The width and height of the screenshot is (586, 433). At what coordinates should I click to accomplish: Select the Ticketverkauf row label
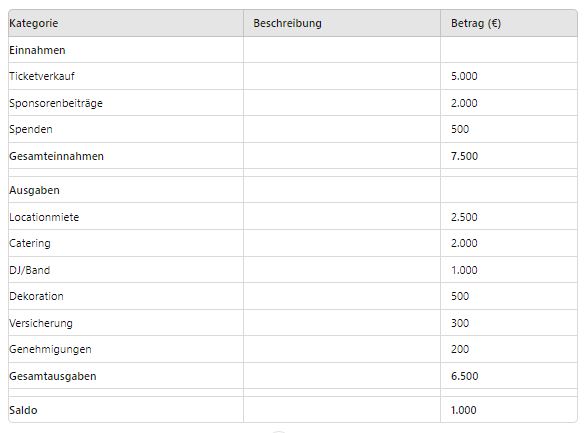[x=42, y=76]
